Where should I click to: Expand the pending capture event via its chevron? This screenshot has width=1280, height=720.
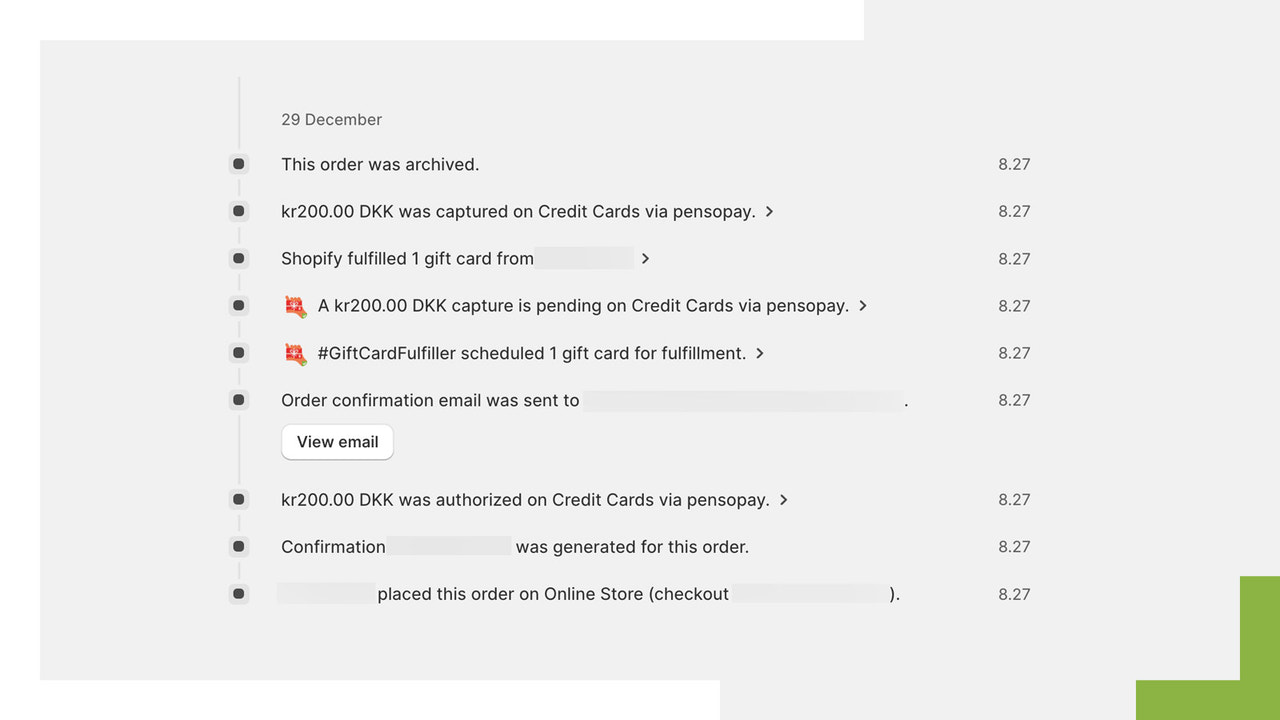click(862, 305)
